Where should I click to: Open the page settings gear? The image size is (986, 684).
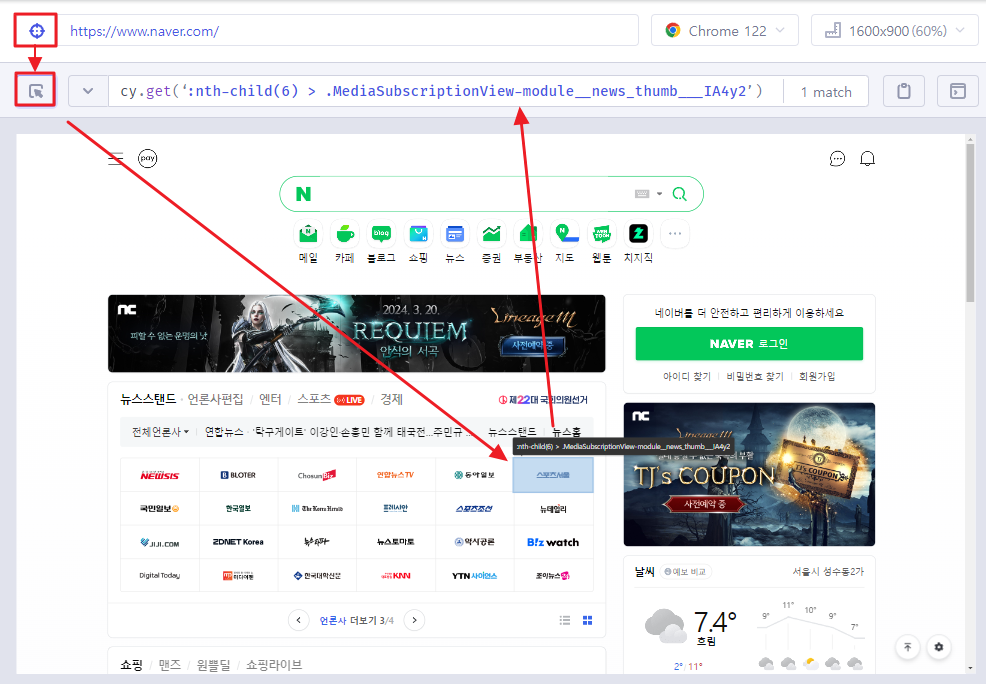(939, 647)
